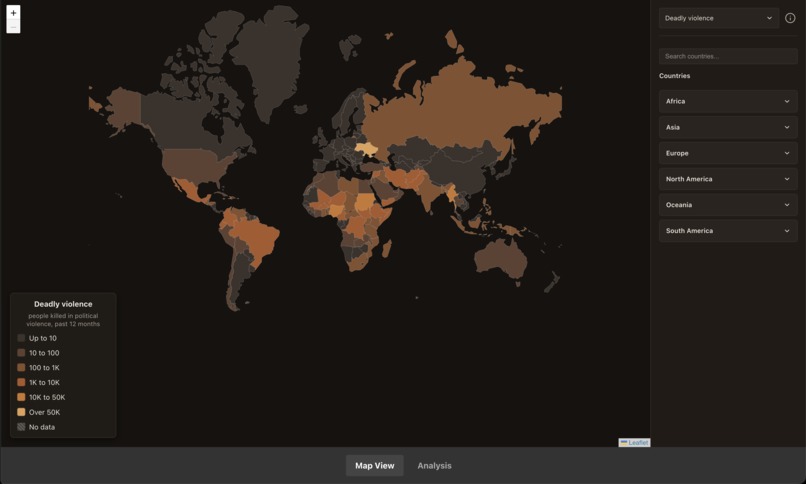Zoom out the map with minus button
The image size is (806, 484).
click(x=13, y=26)
